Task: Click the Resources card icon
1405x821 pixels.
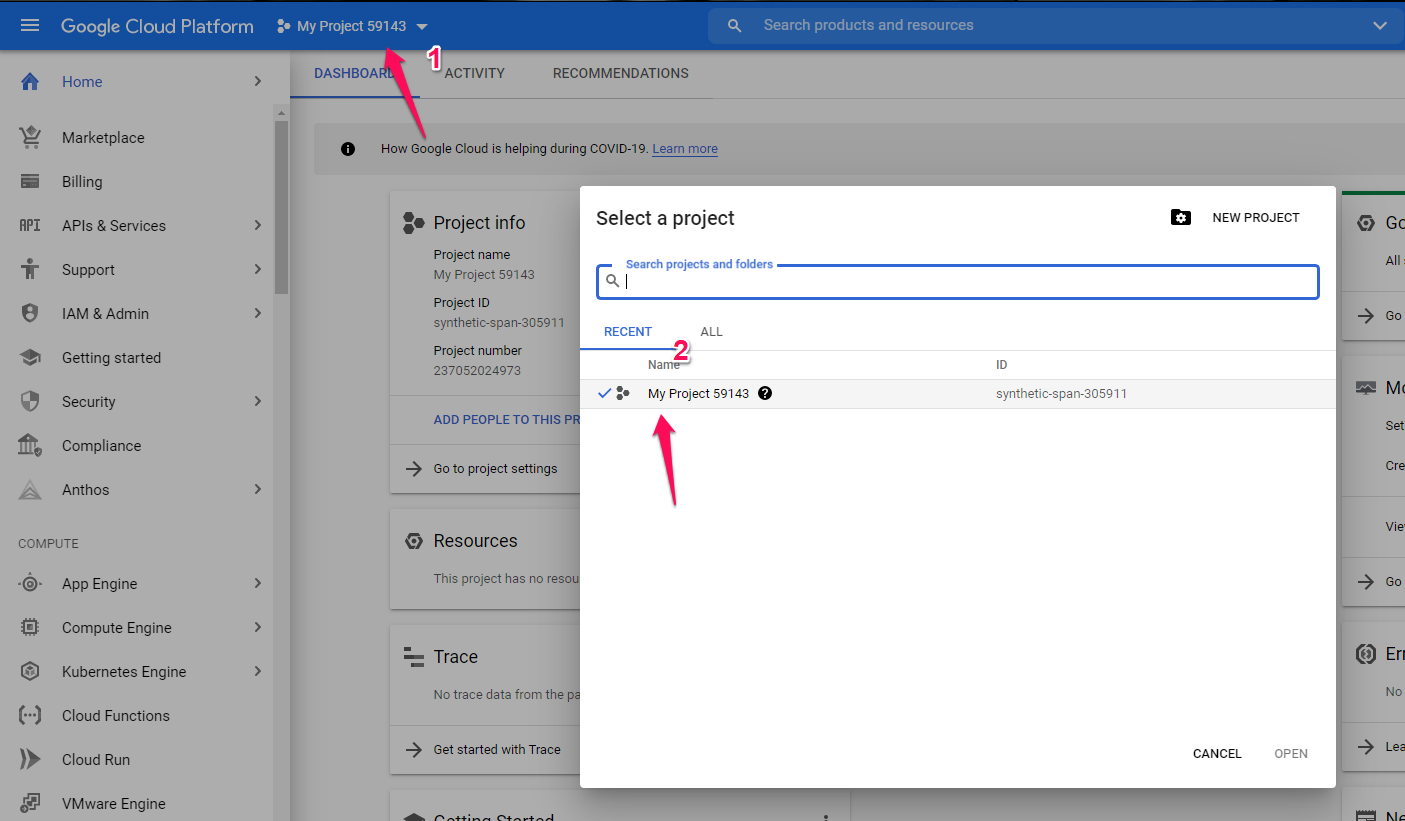Action: coord(413,541)
